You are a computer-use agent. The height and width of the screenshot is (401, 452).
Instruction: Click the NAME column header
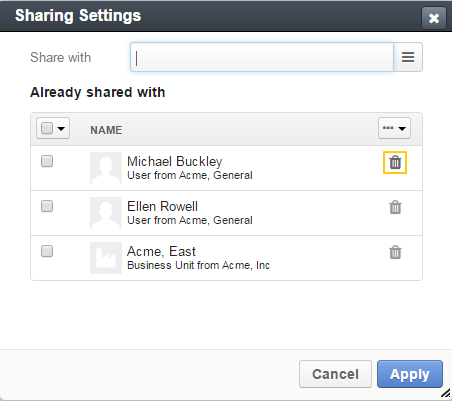(106, 130)
